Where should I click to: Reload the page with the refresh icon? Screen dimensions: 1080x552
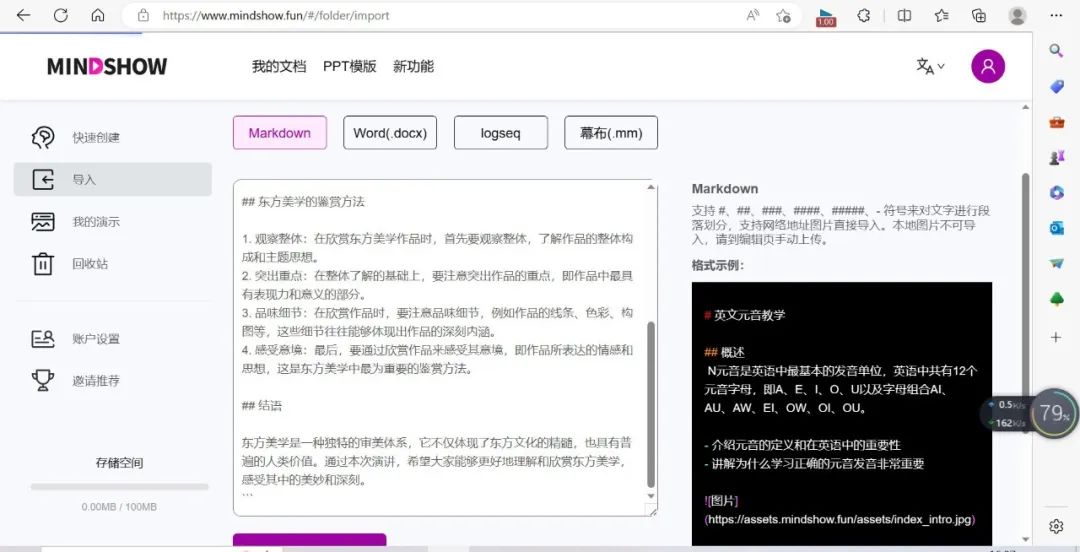coord(61,15)
